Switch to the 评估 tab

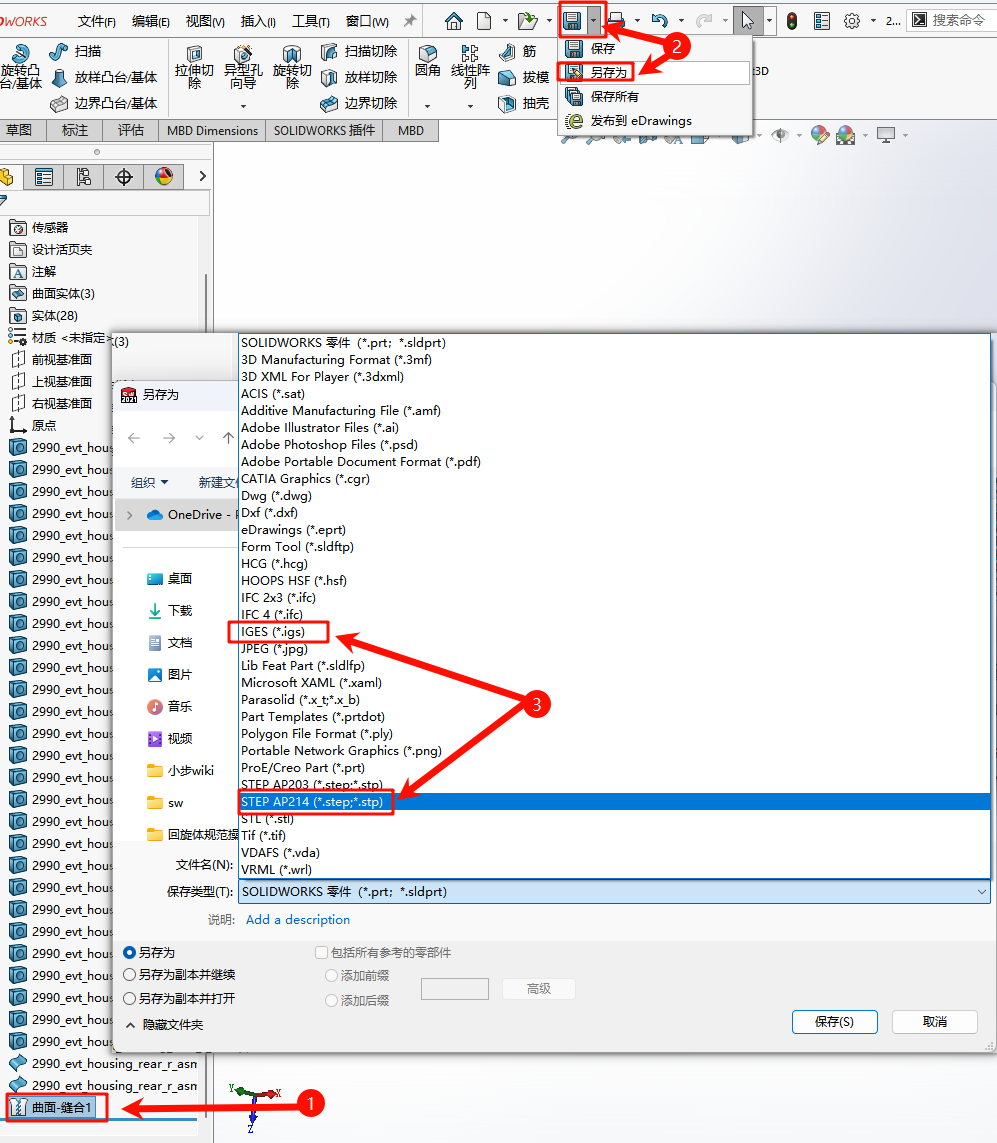(130, 130)
